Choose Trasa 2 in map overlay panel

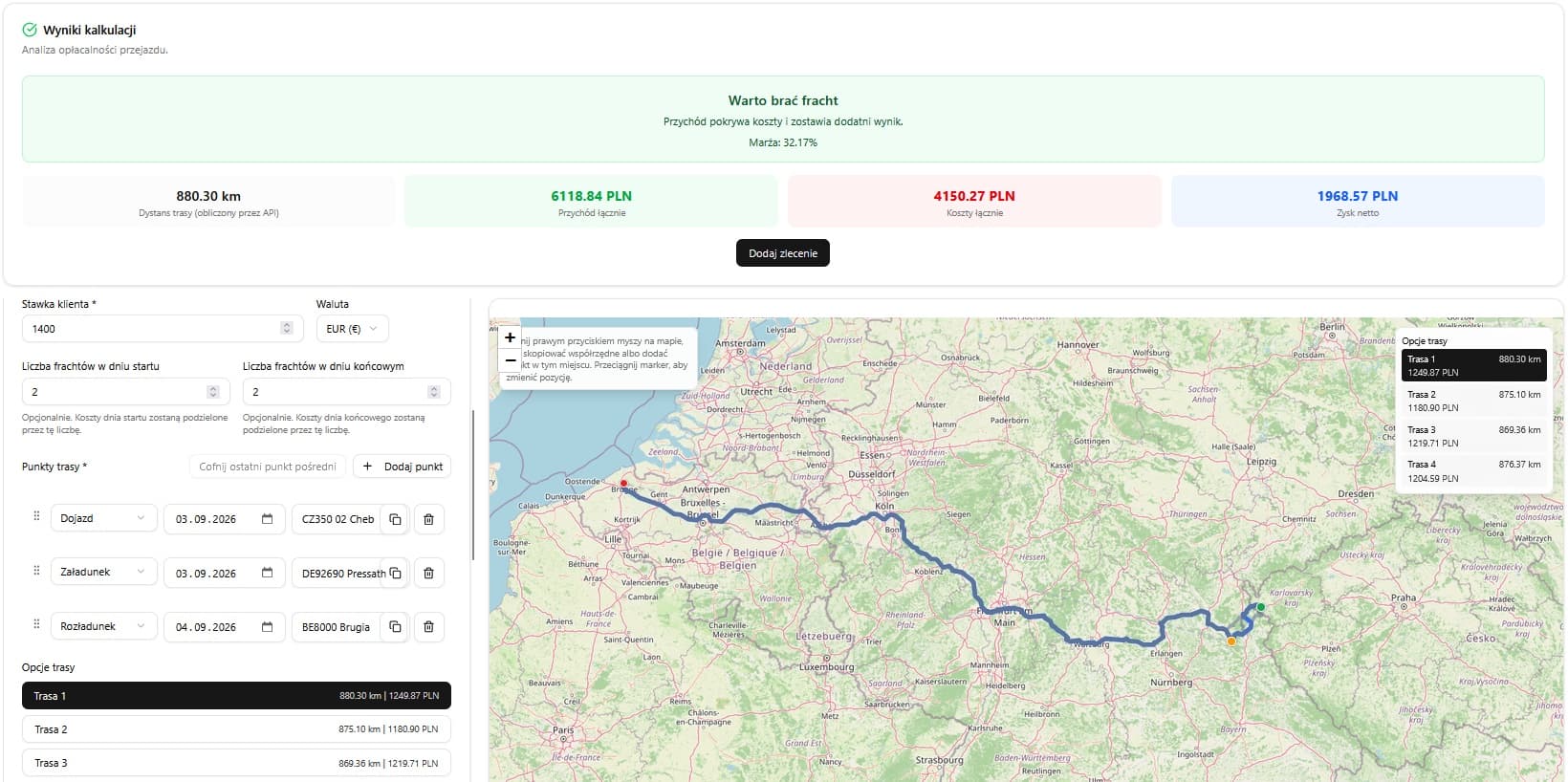click(x=1473, y=401)
